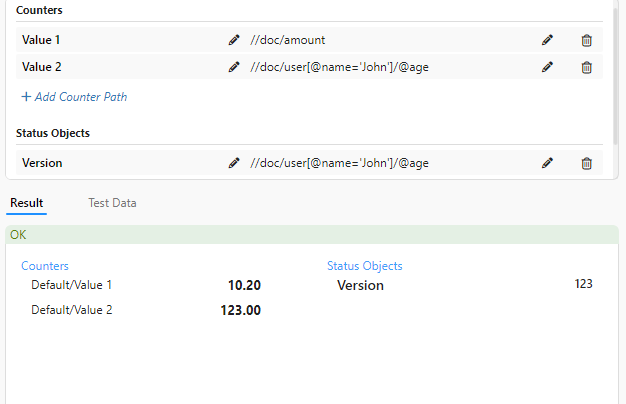Click the Status Objects heading in results

coord(365,266)
